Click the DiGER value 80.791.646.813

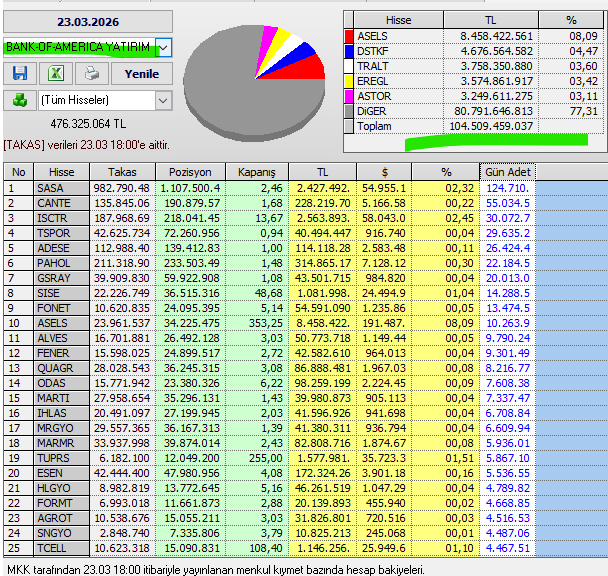tap(491, 111)
